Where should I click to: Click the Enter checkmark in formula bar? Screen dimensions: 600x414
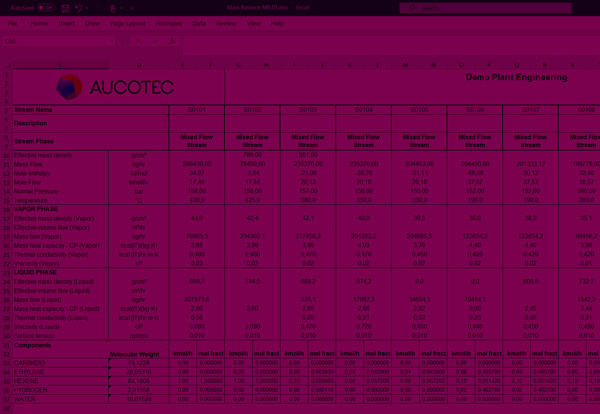[155, 41]
